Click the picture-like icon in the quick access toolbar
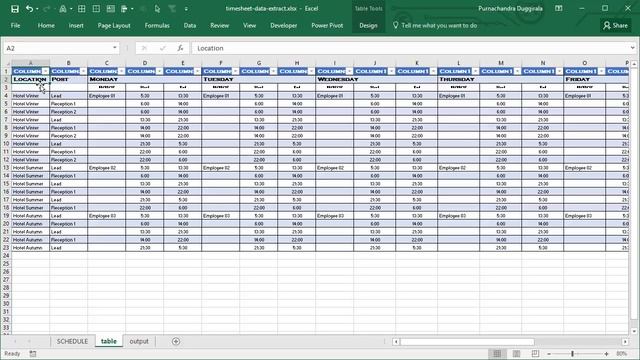Screen dimensions: 640x360 pos(111,9)
